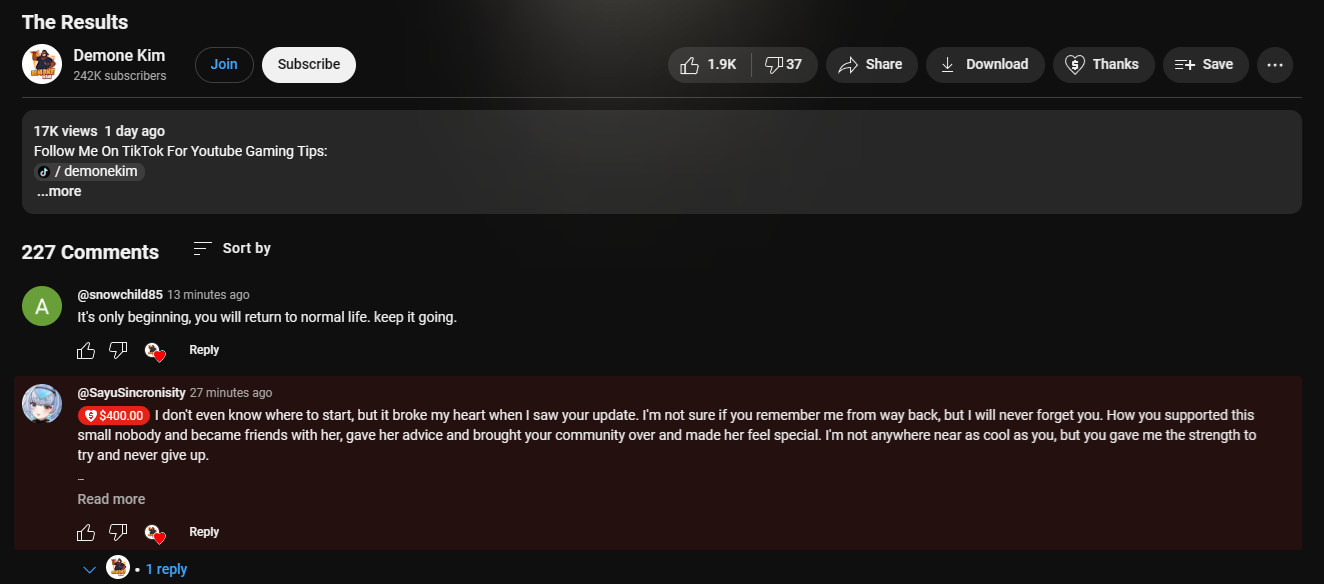This screenshot has width=1324, height=584.
Task: Expand SayuSincronisity's comment via Read more
Action: click(111, 499)
